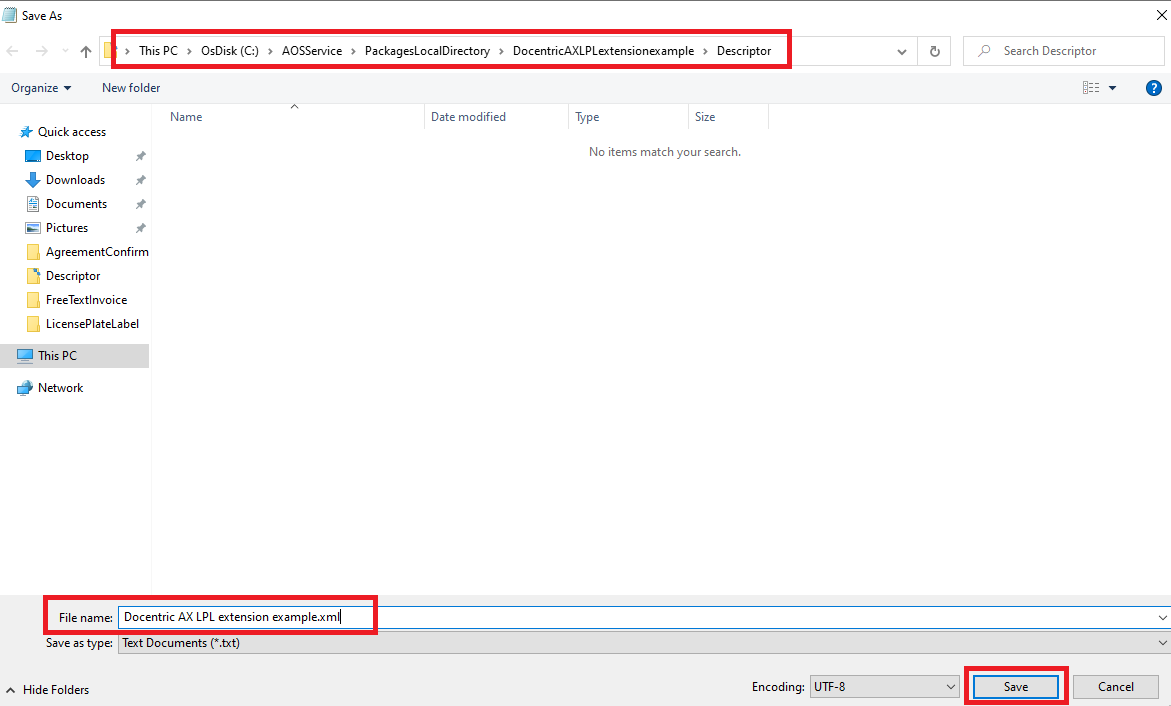Expand the address bar history dropdown
The height and width of the screenshot is (706, 1171).
(902, 51)
